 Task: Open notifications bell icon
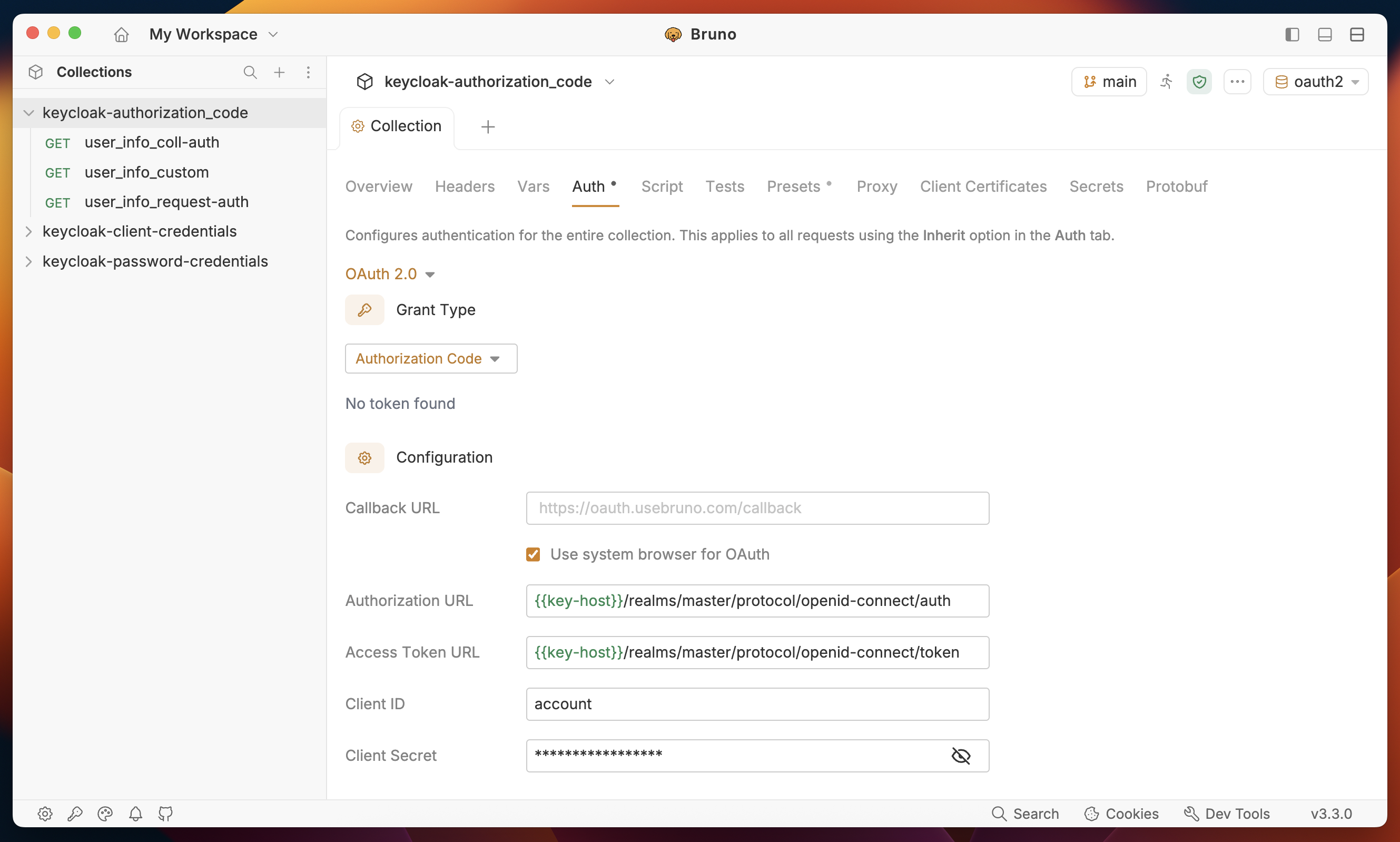click(x=135, y=814)
